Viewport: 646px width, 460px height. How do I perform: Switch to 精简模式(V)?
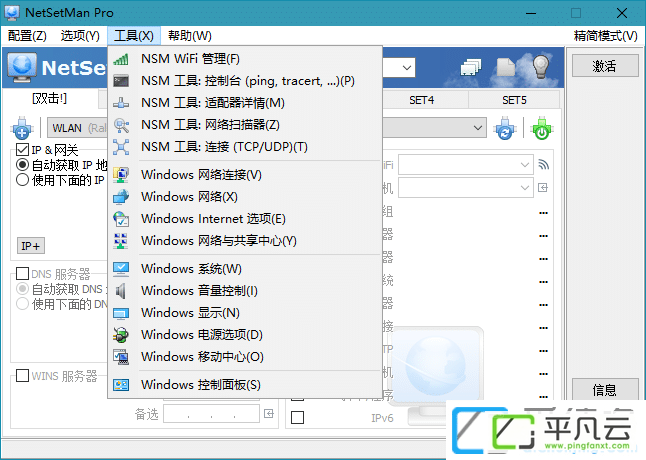(606, 36)
